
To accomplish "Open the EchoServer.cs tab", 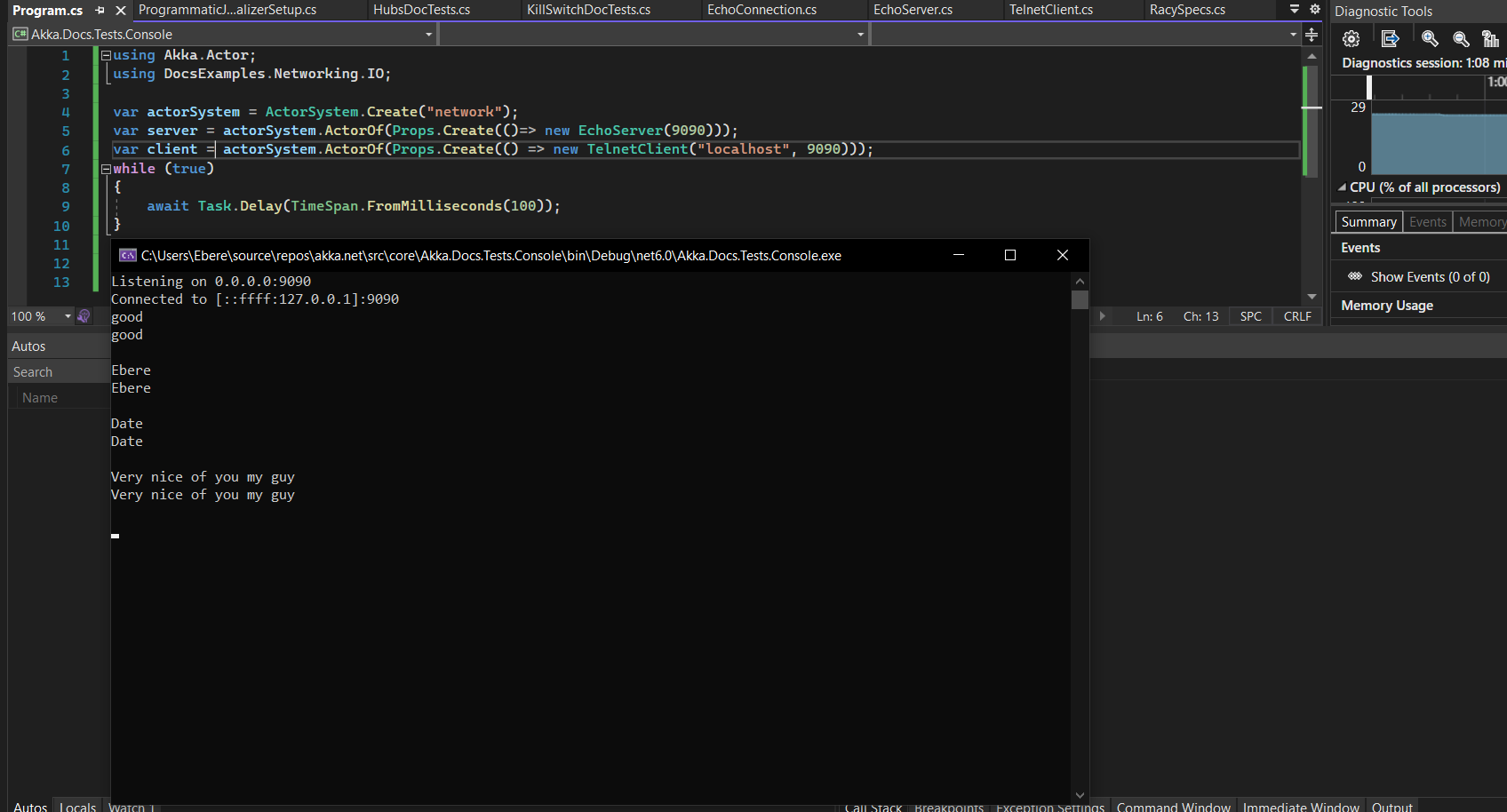I will click(913, 10).
